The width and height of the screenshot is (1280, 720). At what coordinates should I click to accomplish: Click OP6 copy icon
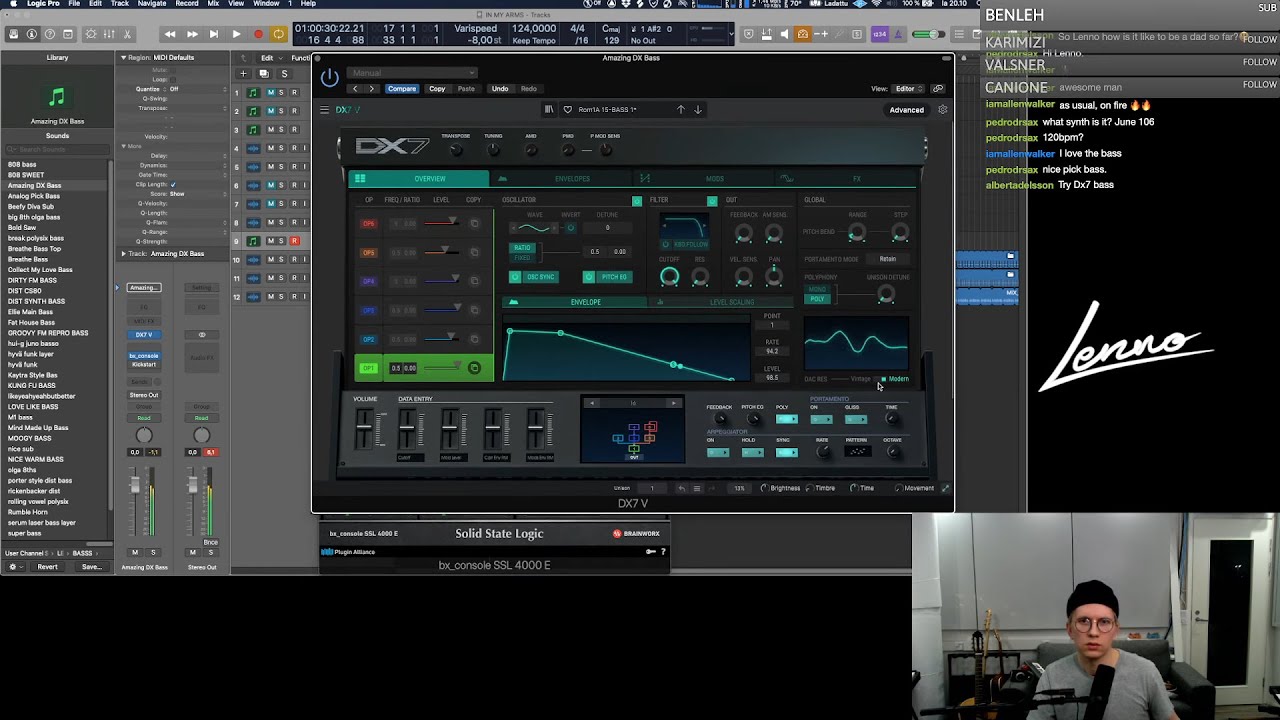pos(474,224)
